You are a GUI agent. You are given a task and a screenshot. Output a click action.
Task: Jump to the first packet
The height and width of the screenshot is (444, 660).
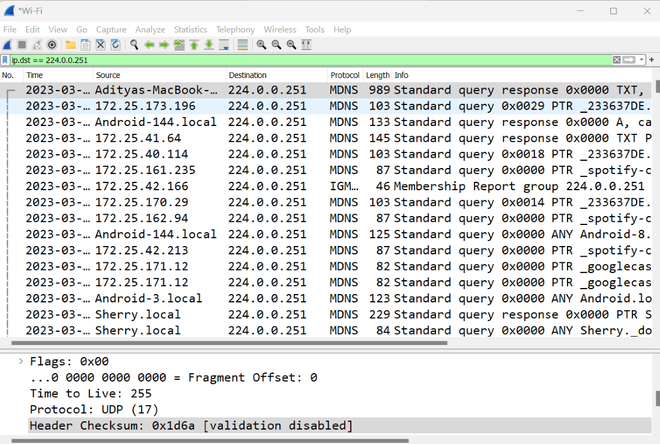[x=194, y=45]
